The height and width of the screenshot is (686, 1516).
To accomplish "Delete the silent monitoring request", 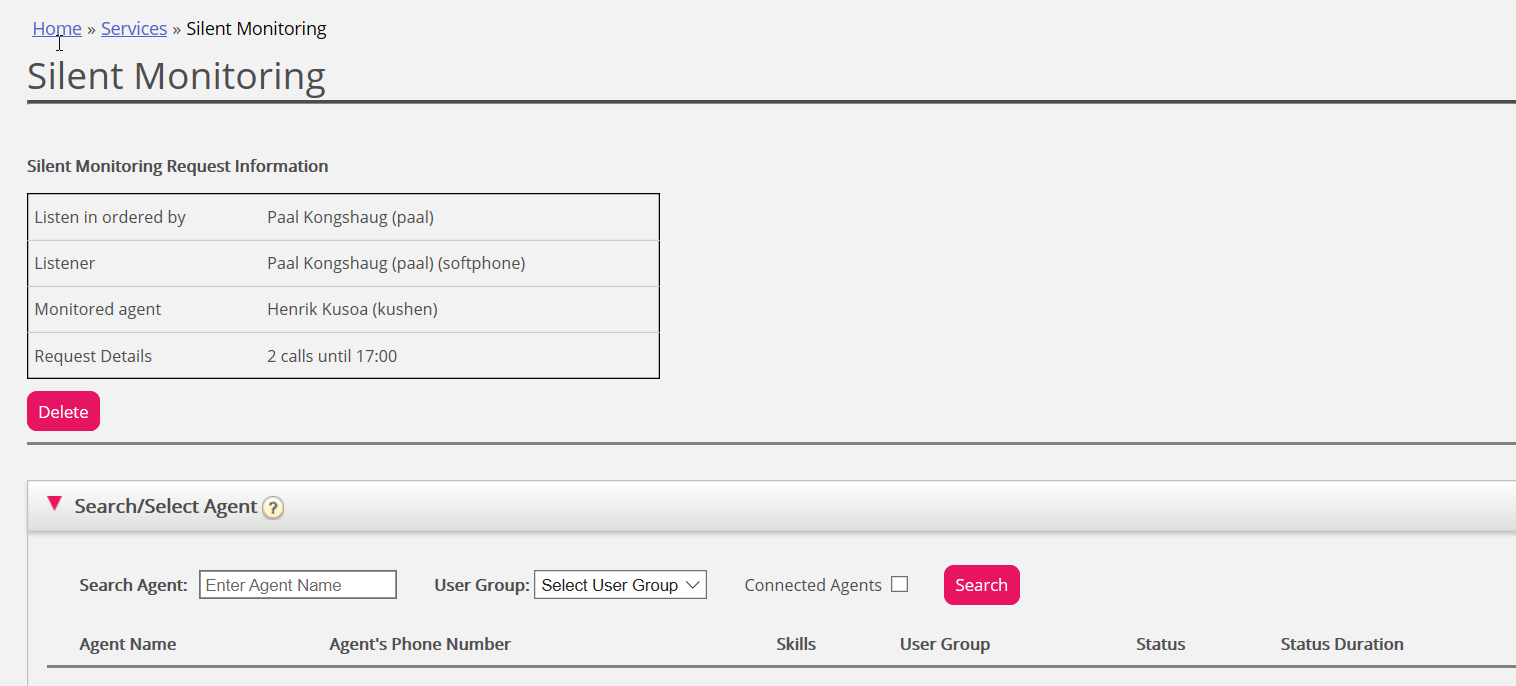I will (63, 411).
